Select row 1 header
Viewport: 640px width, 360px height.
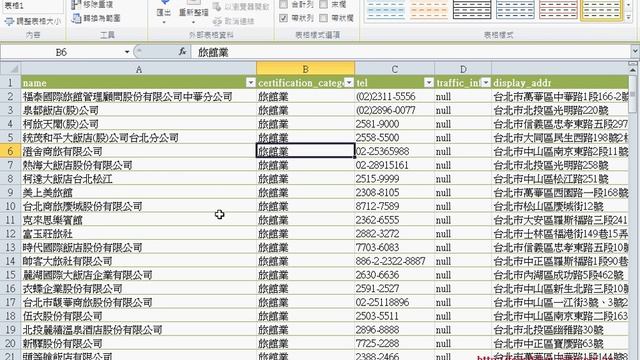[x=10, y=83]
